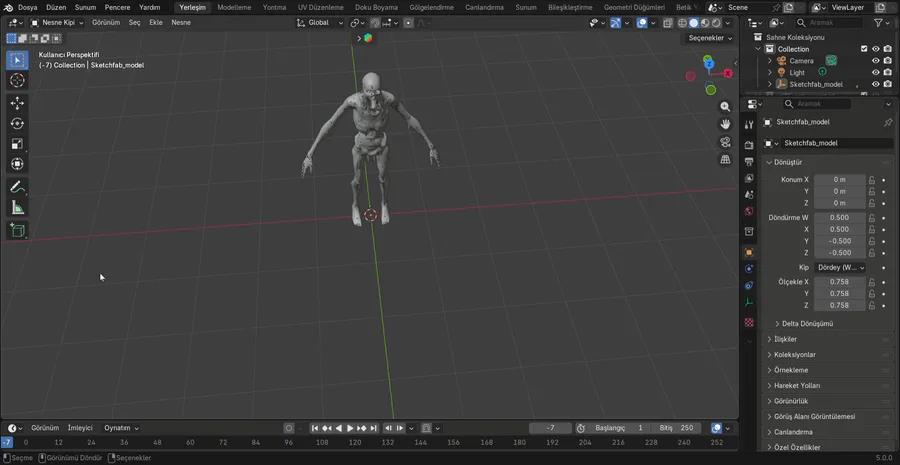Switch to wireframe viewport shading

point(682,23)
